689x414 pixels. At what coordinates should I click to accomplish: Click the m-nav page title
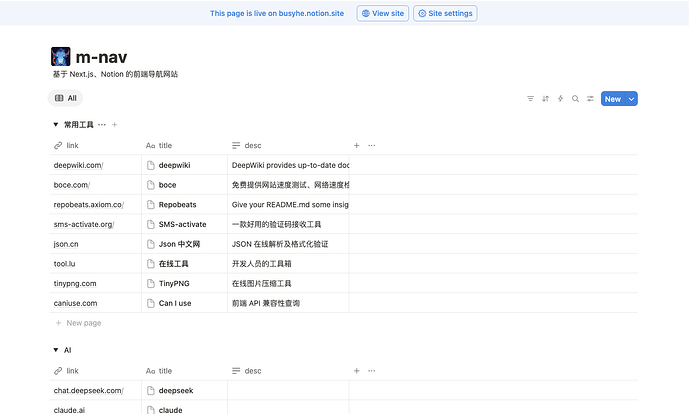point(102,57)
